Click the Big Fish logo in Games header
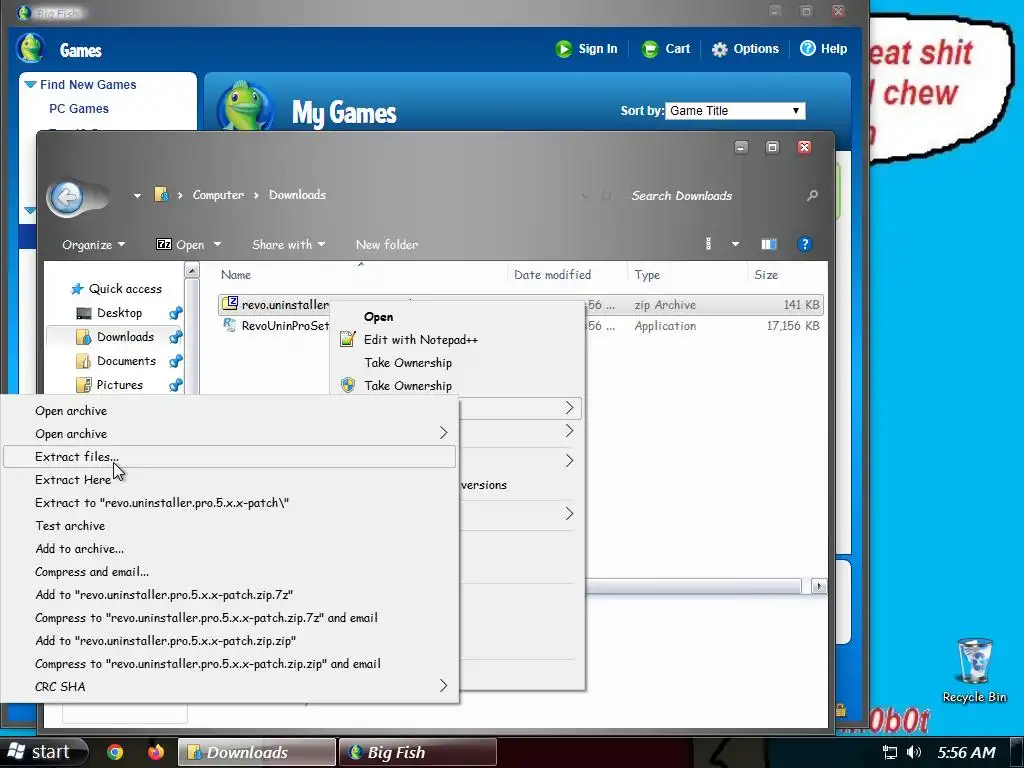The height and width of the screenshot is (768, 1024). 30,48
